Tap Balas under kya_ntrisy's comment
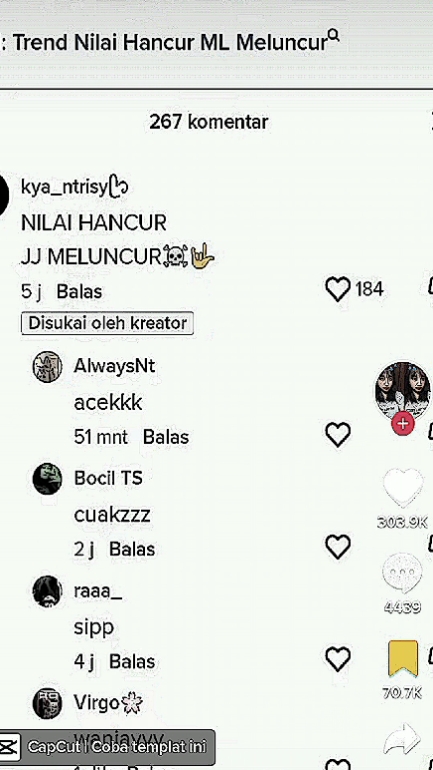Image resolution: width=433 pixels, height=770 pixels. pyautogui.click(x=80, y=292)
